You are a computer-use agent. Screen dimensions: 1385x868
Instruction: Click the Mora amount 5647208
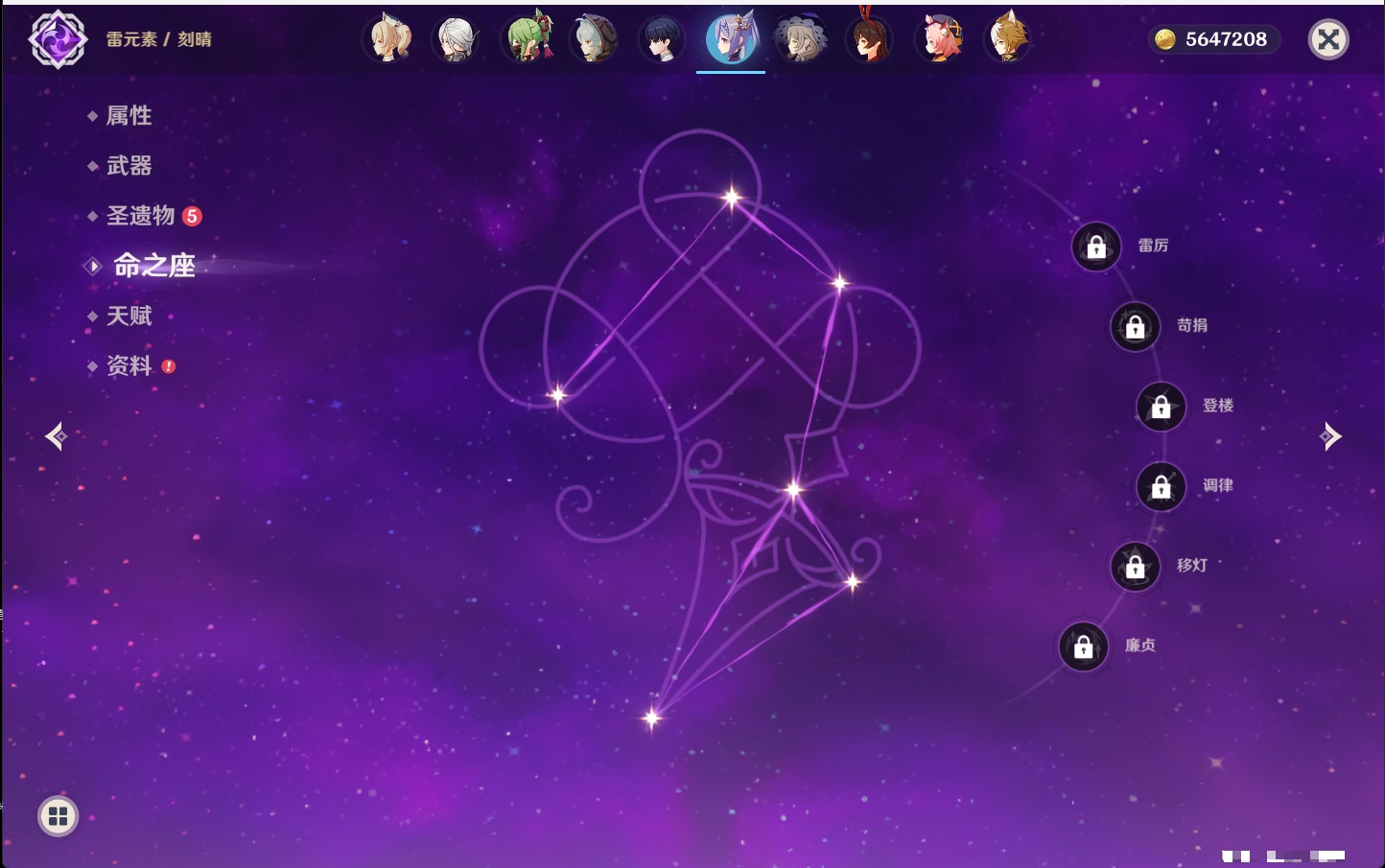click(1226, 39)
